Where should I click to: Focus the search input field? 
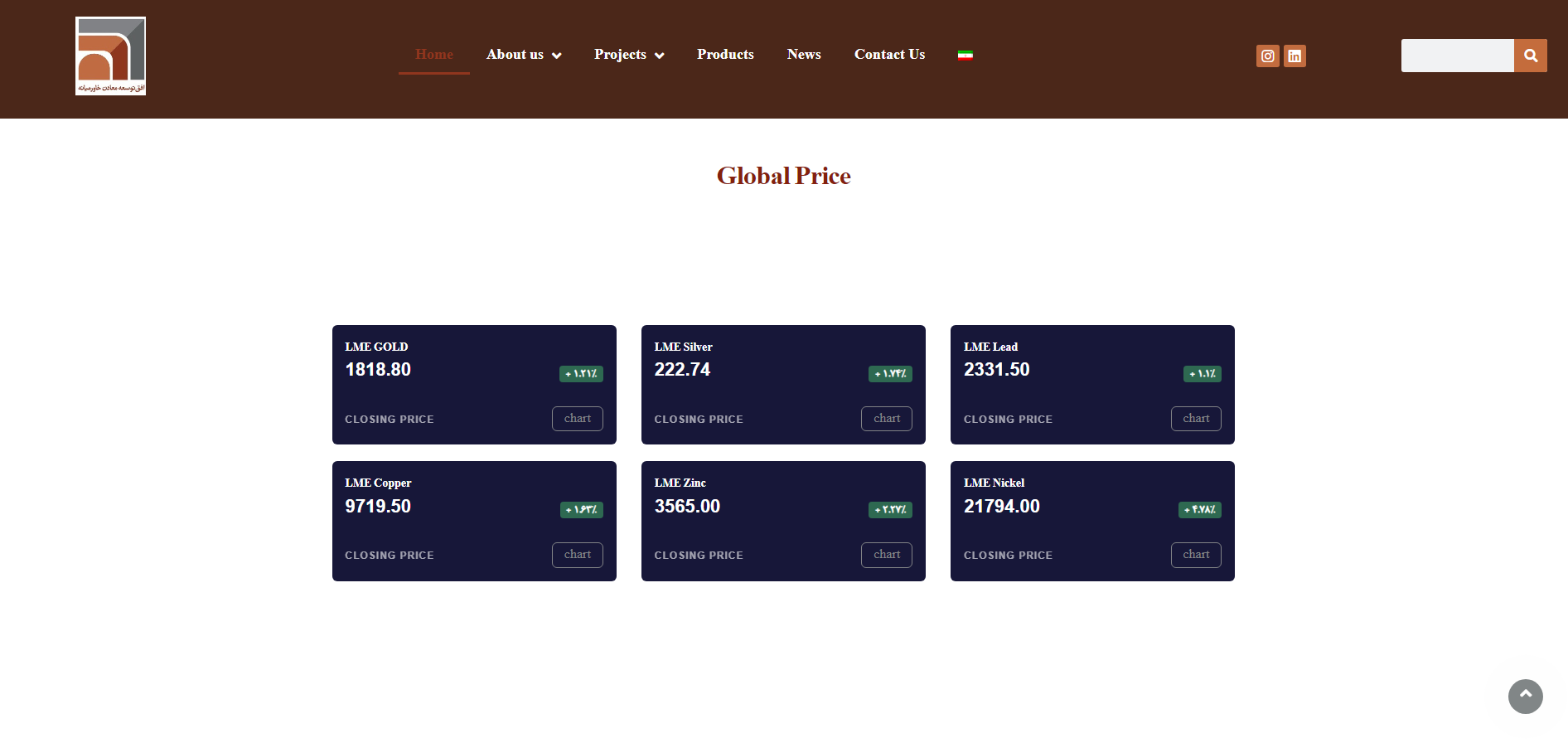point(1458,56)
